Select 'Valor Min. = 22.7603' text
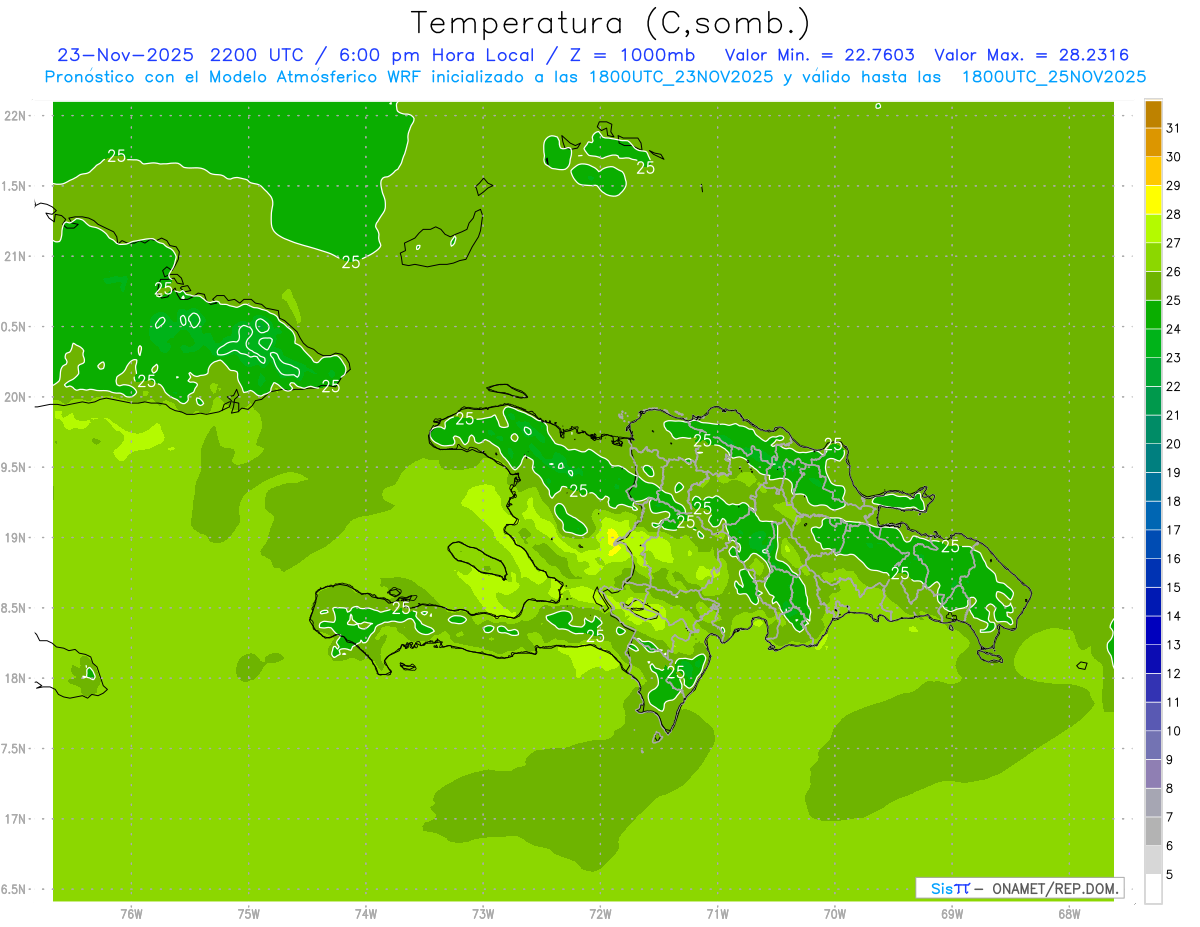Viewport: 1200px width, 927px height. tap(819, 55)
